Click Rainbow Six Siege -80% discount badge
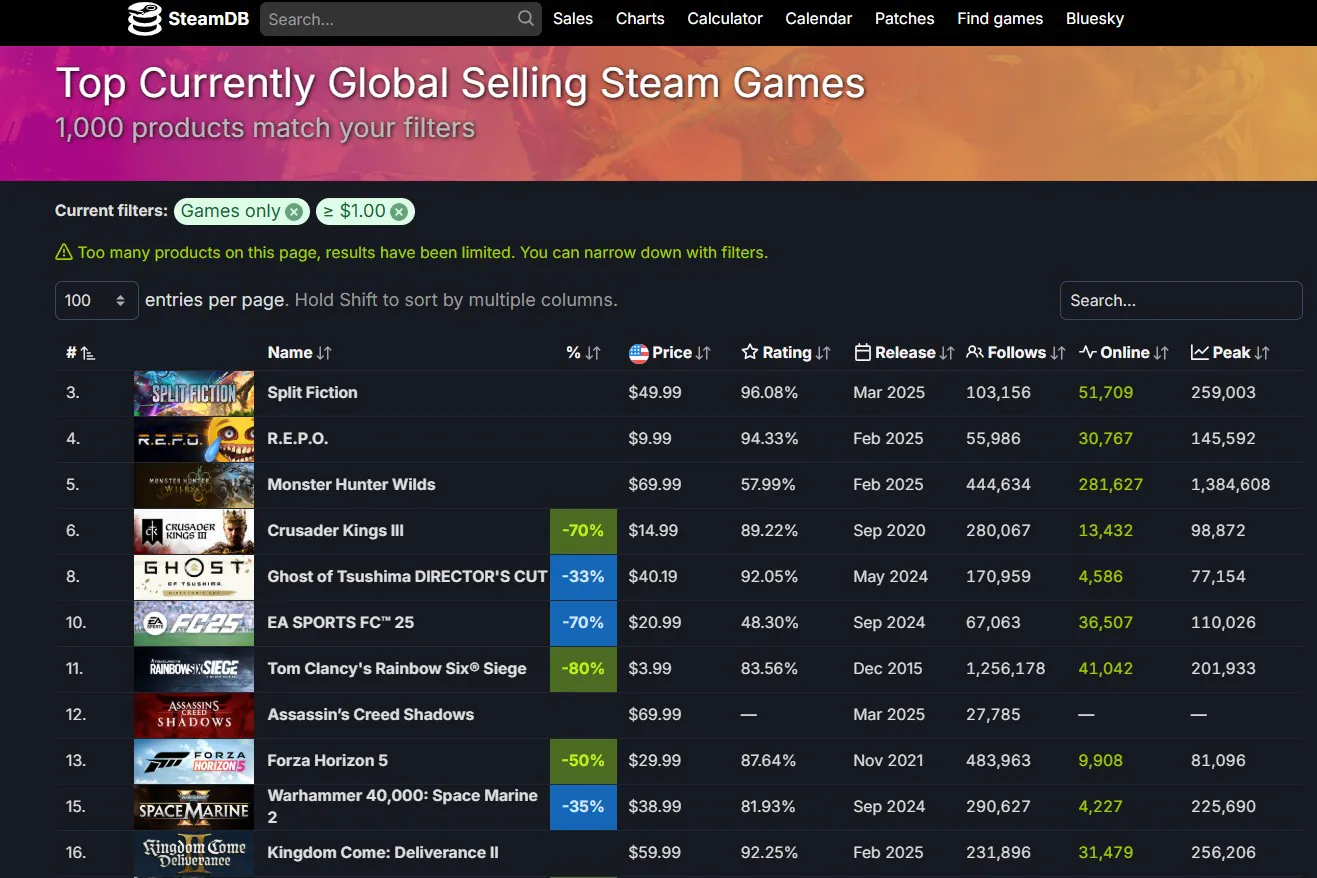 click(x=583, y=669)
